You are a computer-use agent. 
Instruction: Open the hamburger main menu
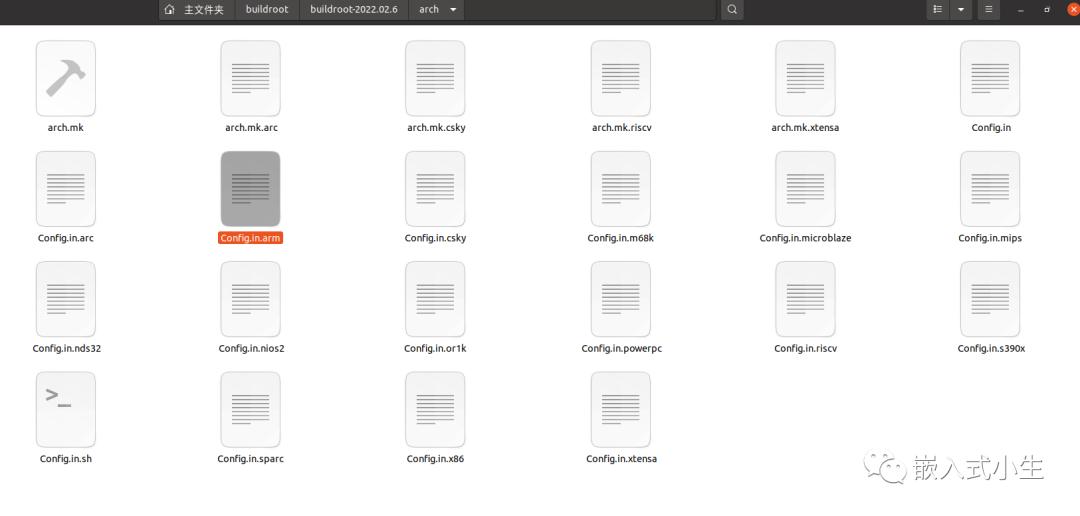point(988,10)
